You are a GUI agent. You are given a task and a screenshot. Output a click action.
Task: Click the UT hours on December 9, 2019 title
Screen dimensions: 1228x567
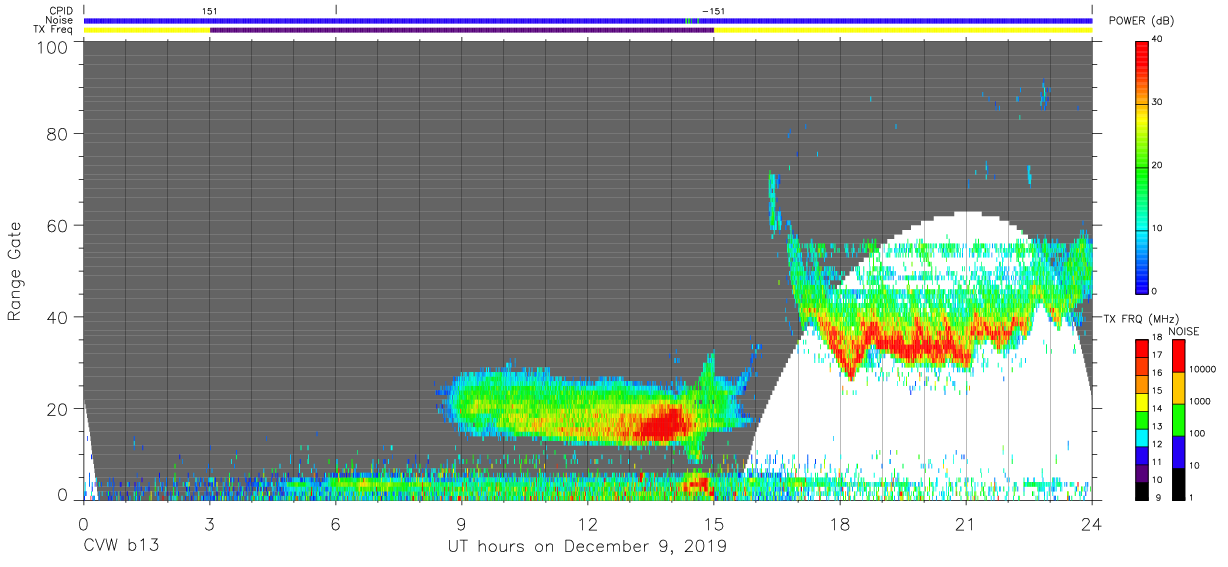[587, 547]
